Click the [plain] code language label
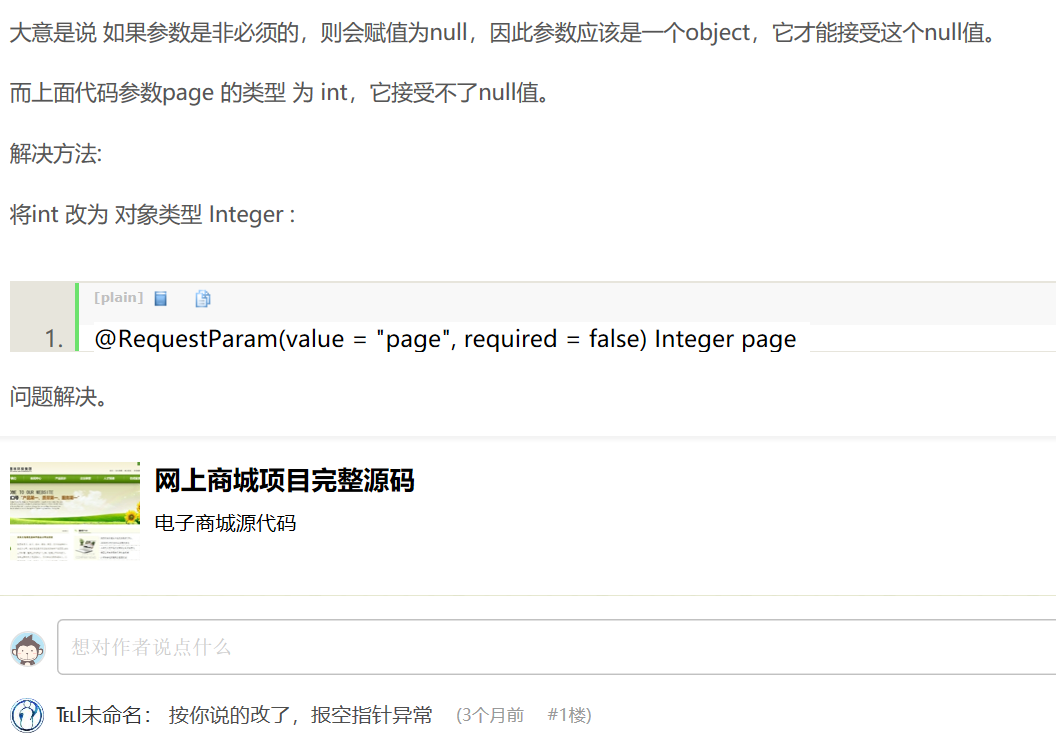The image size is (1056, 745). click(119, 298)
